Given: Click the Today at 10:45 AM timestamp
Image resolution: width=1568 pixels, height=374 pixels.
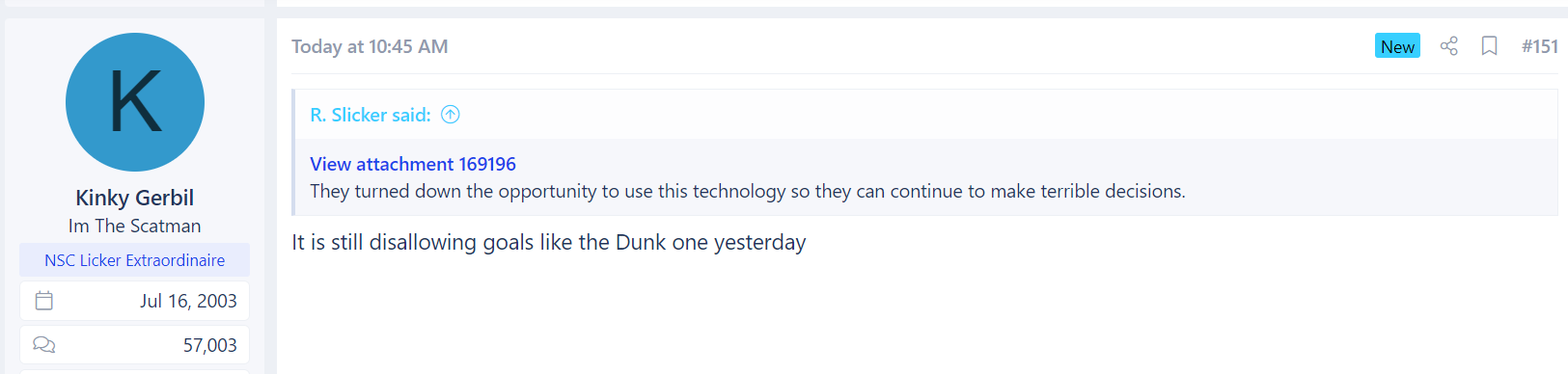Looking at the screenshot, I should (x=370, y=46).
